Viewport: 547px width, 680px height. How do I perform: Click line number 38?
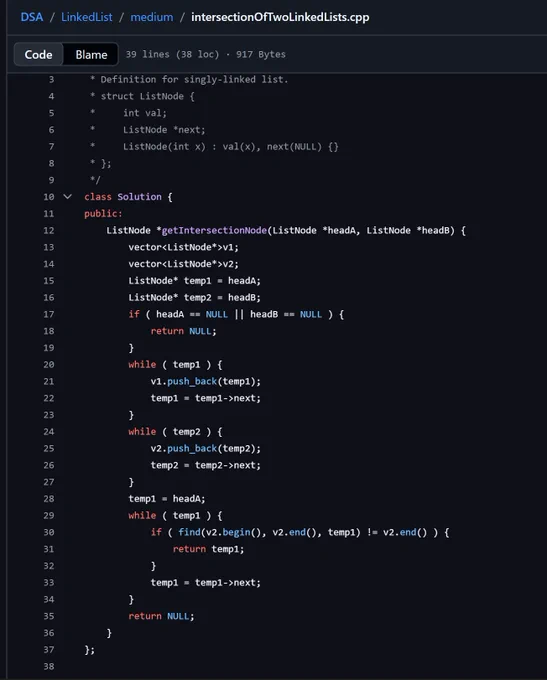pos(49,667)
